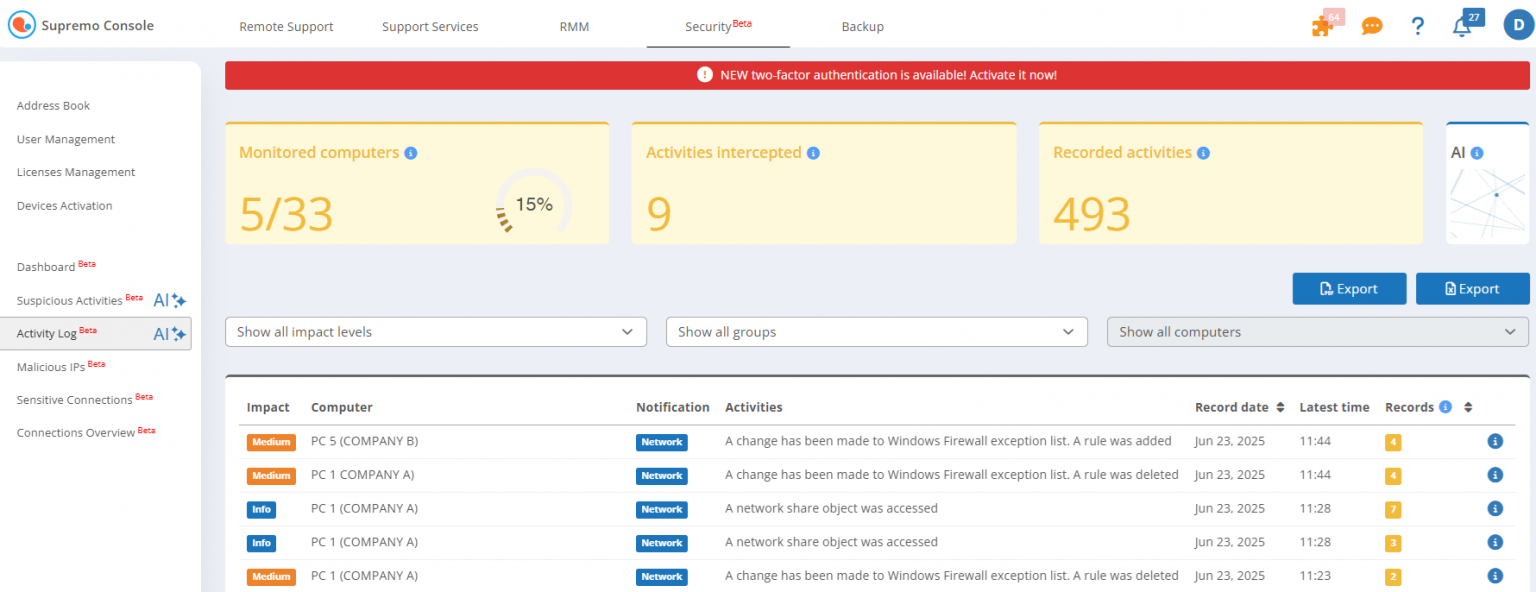Open the chat bubble icon

pos(1371,26)
